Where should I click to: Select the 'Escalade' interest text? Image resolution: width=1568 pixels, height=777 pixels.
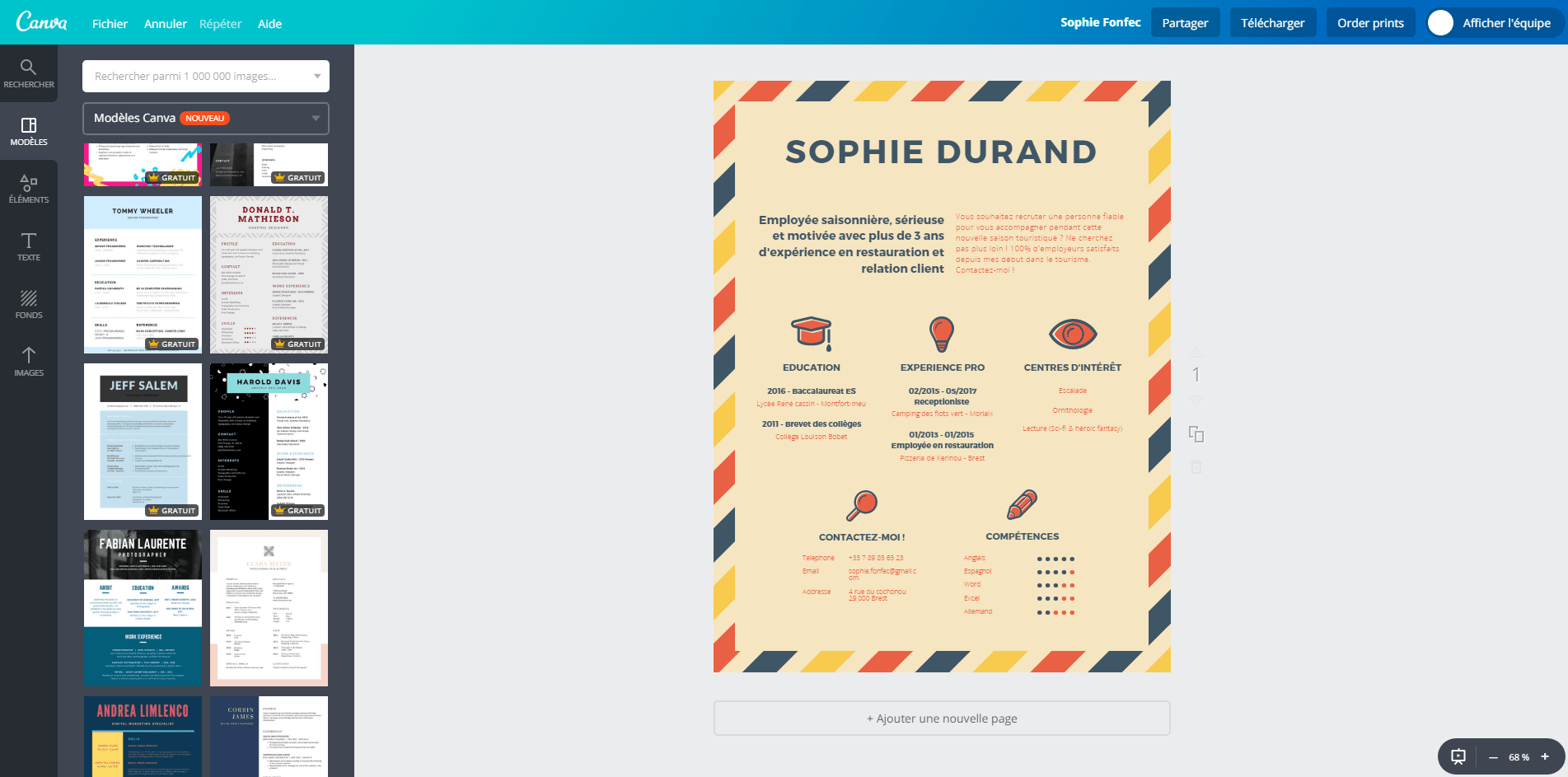(1073, 391)
